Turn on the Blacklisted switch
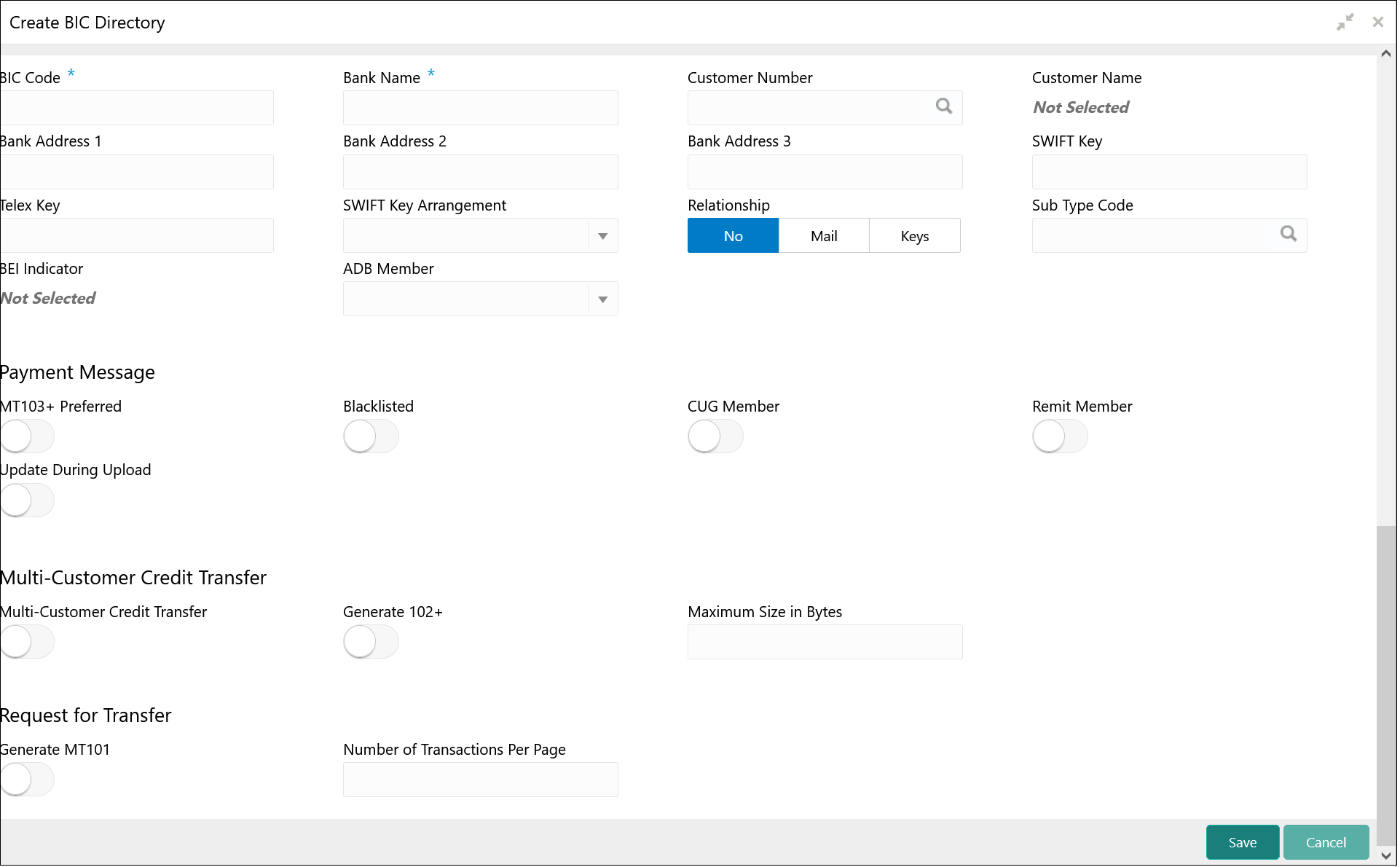Screen dimensions: 1400x867 point(371,437)
